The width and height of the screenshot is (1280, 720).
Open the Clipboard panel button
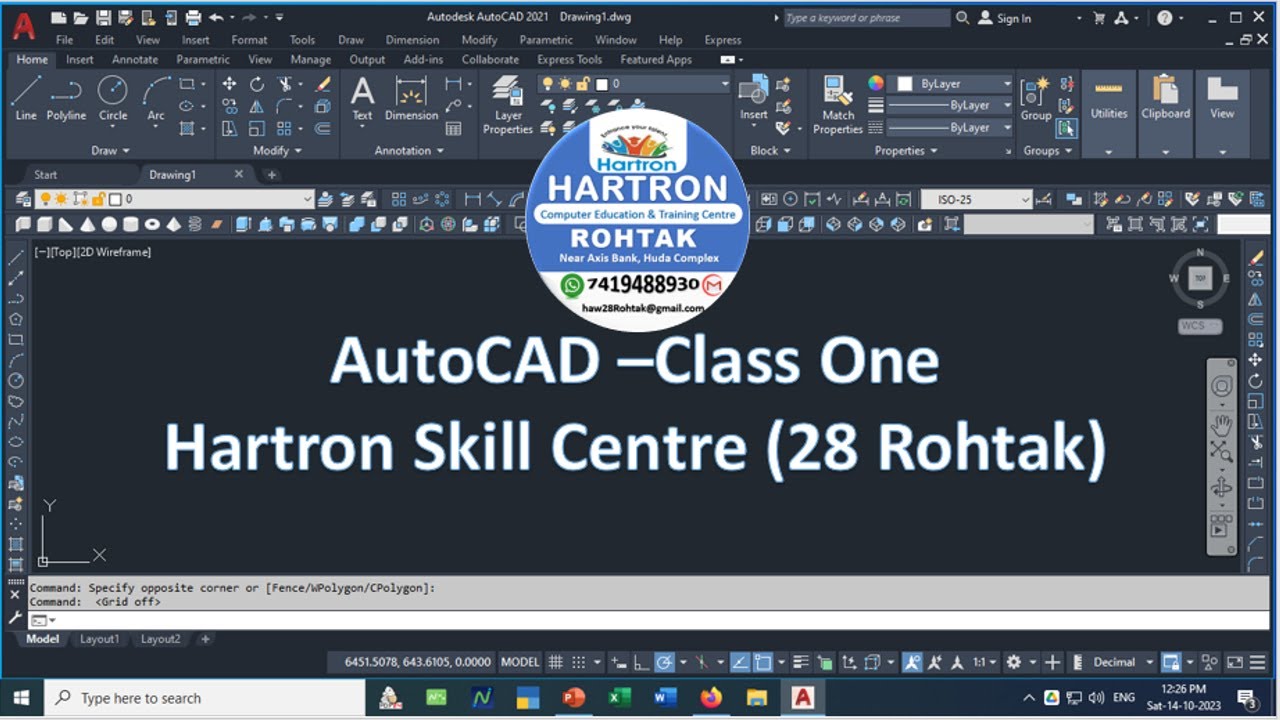click(x=1166, y=113)
